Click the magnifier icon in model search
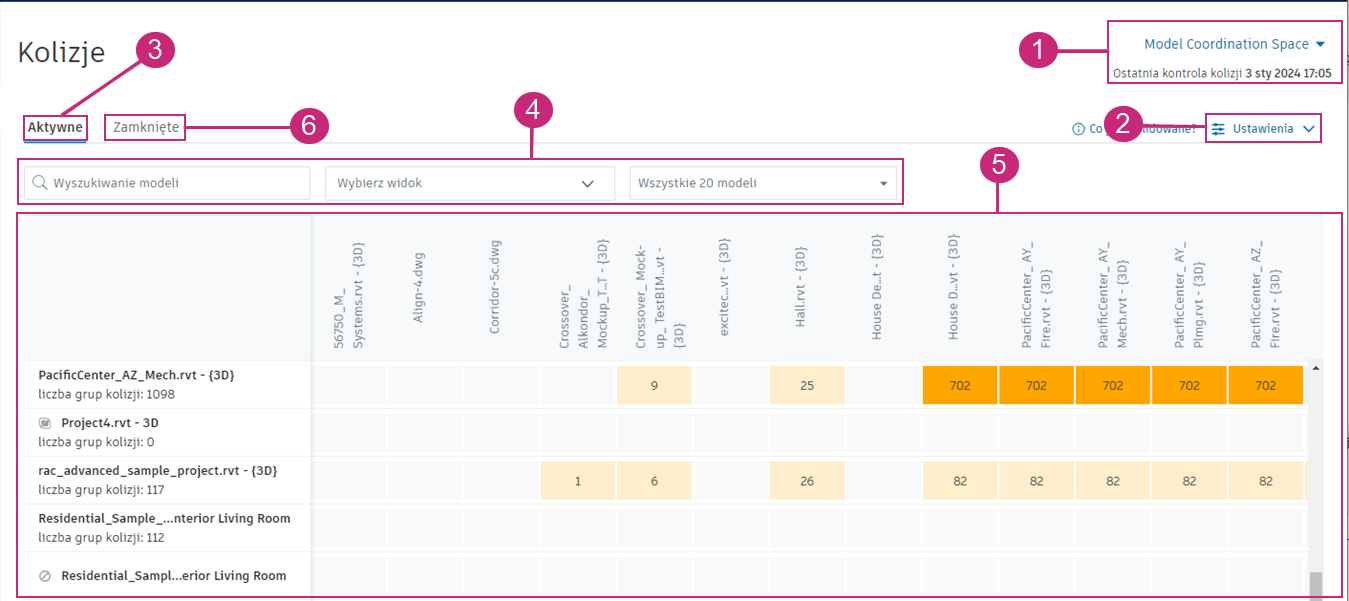The width and height of the screenshot is (1349, 601). 40,183
